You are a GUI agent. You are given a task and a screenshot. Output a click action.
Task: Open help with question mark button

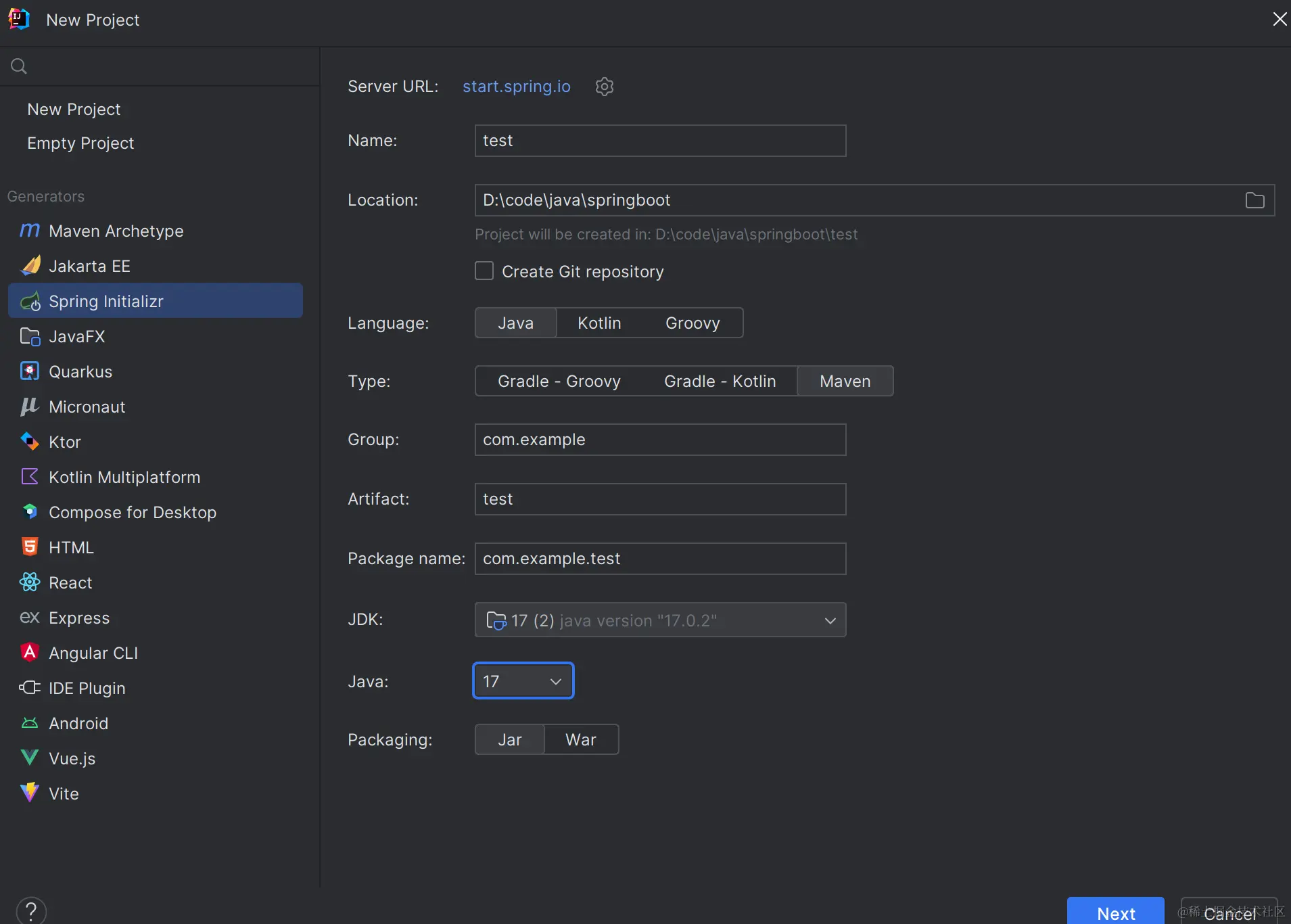tap(31, 910)
